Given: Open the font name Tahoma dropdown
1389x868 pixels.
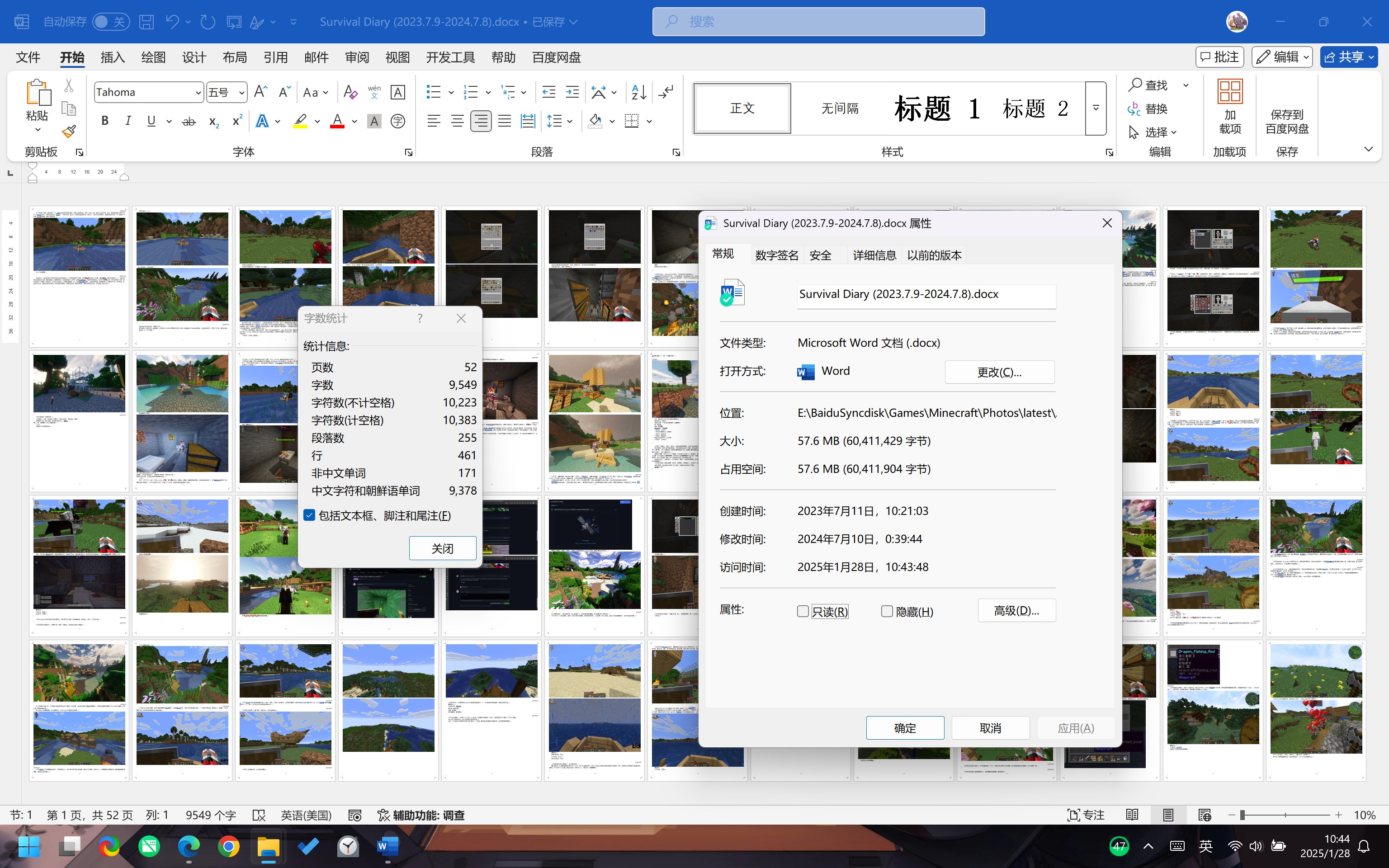Looking at the screenshot, I should point(198,92).
